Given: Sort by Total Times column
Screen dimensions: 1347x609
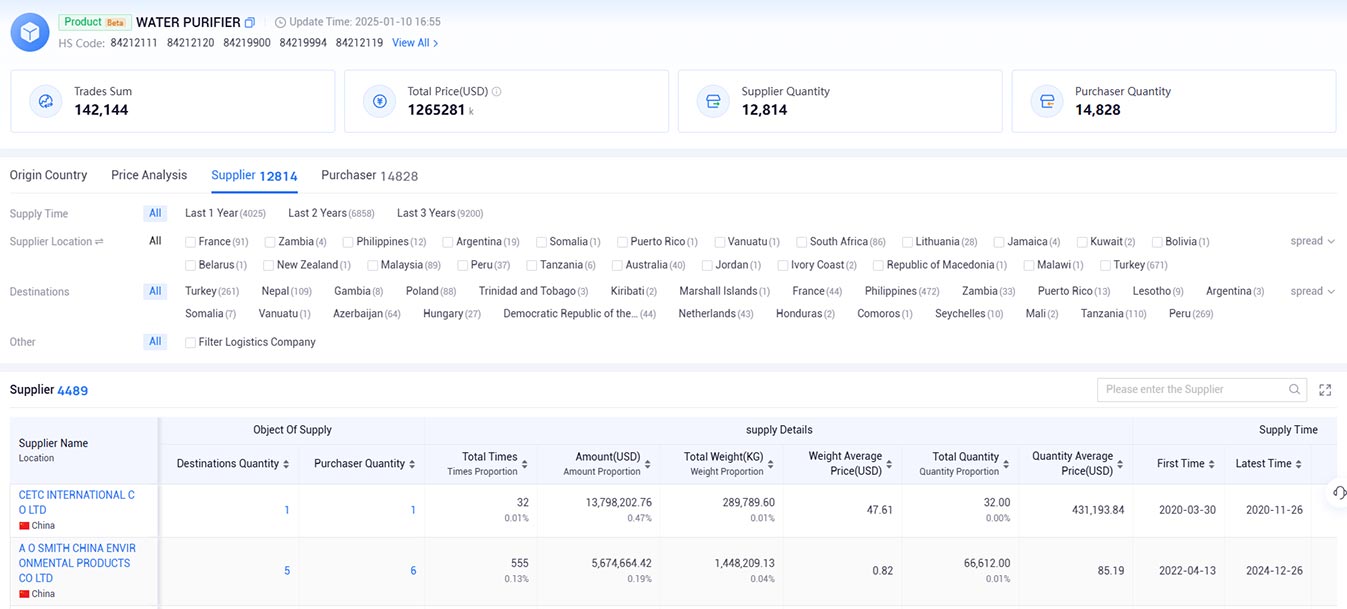Looking at the screenshot, I should pos(526,464).
